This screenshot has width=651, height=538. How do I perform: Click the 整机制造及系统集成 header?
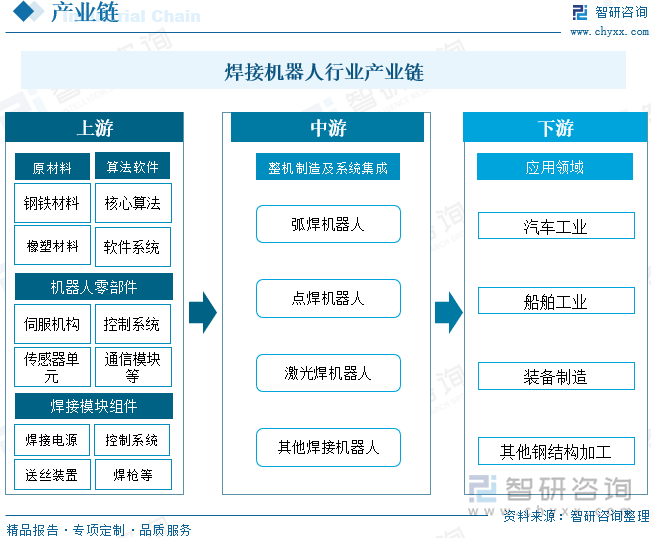pos(328,166)
